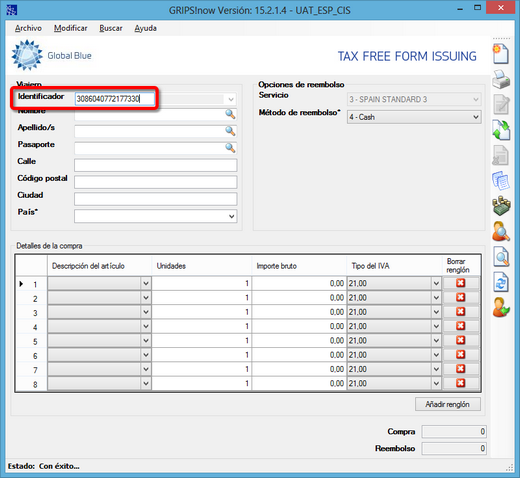Click the document magnifier search icon
Viewport: 520px width, 478px height.
coord(501,257)
